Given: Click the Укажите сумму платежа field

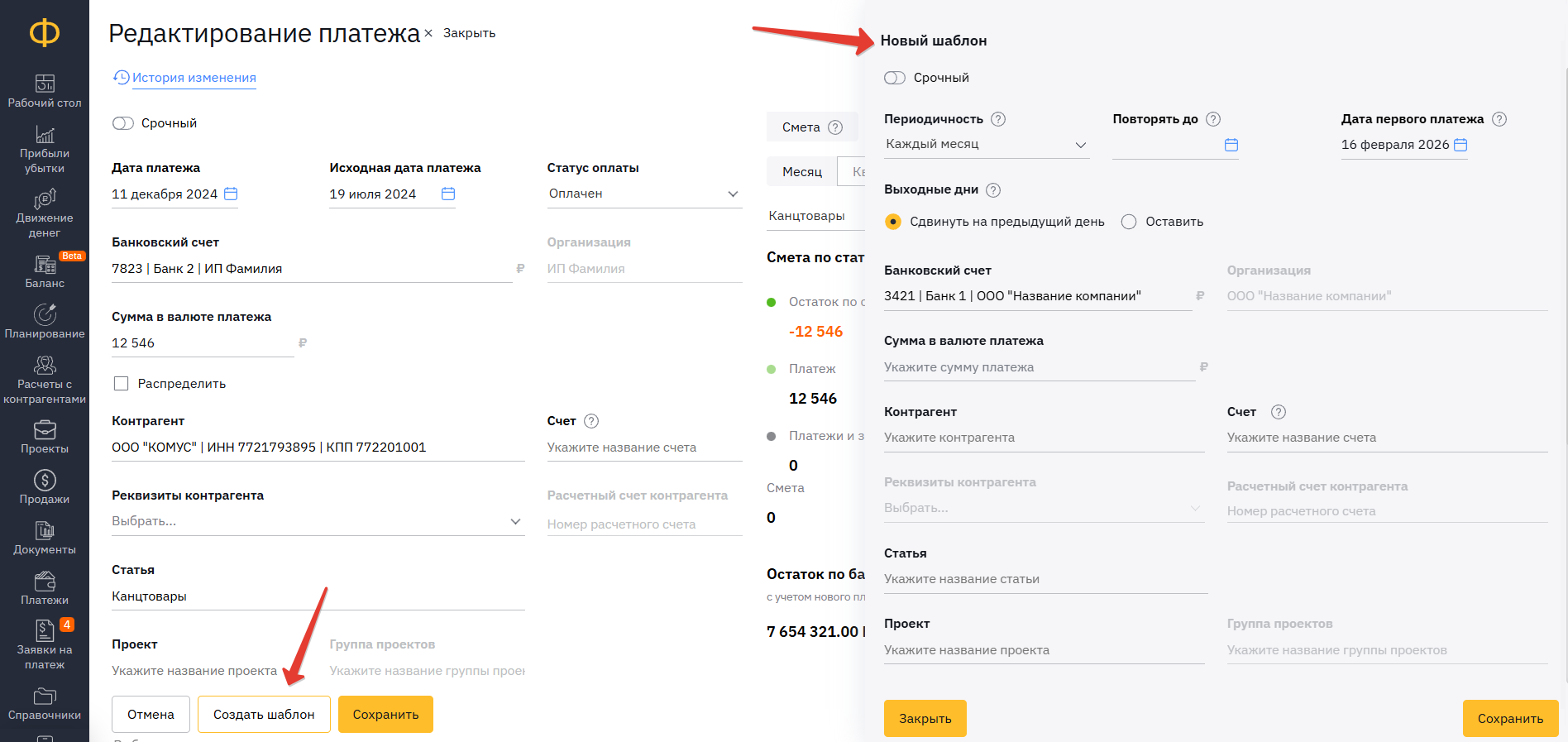Looking at the screenshot, I should [1039, 367].
